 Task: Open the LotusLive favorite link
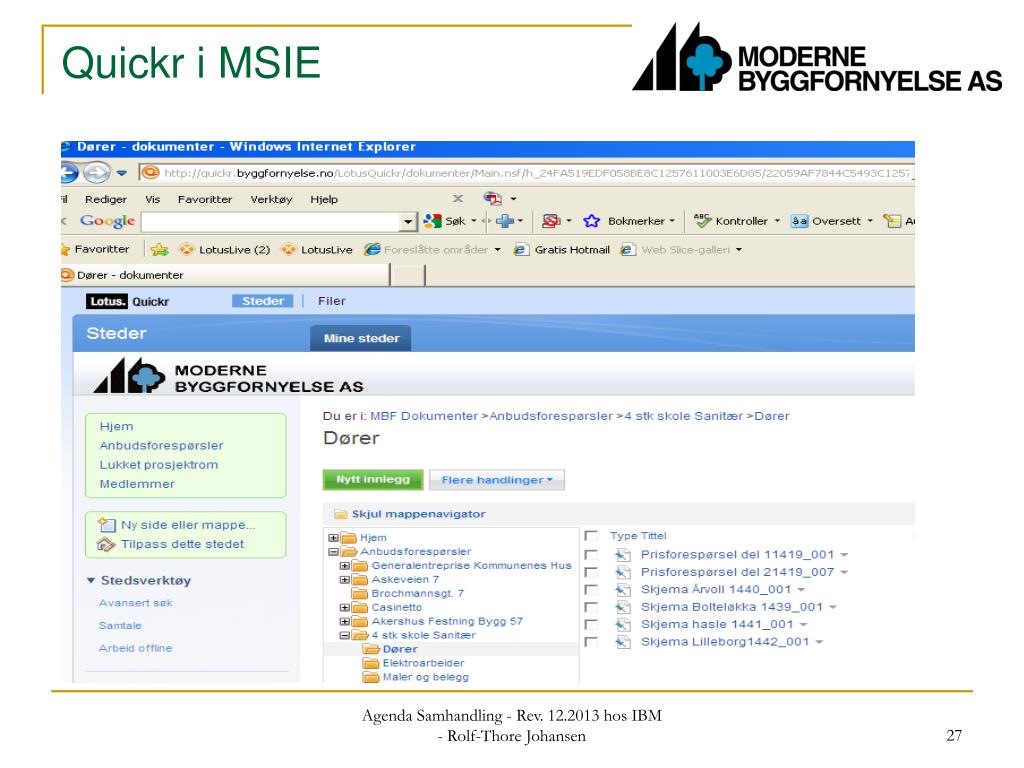[x=317, y=249]
